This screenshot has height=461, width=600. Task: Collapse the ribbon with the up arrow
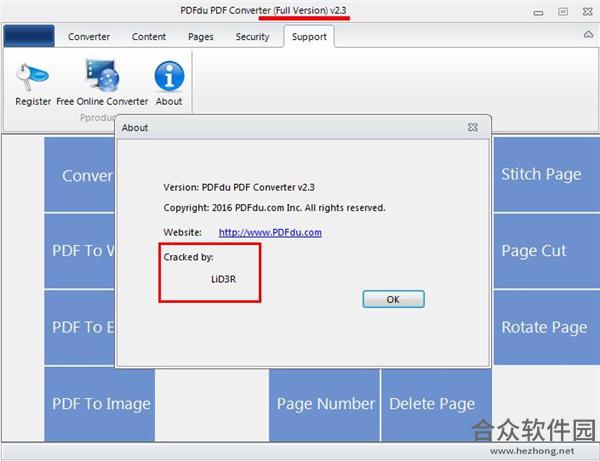589,35
